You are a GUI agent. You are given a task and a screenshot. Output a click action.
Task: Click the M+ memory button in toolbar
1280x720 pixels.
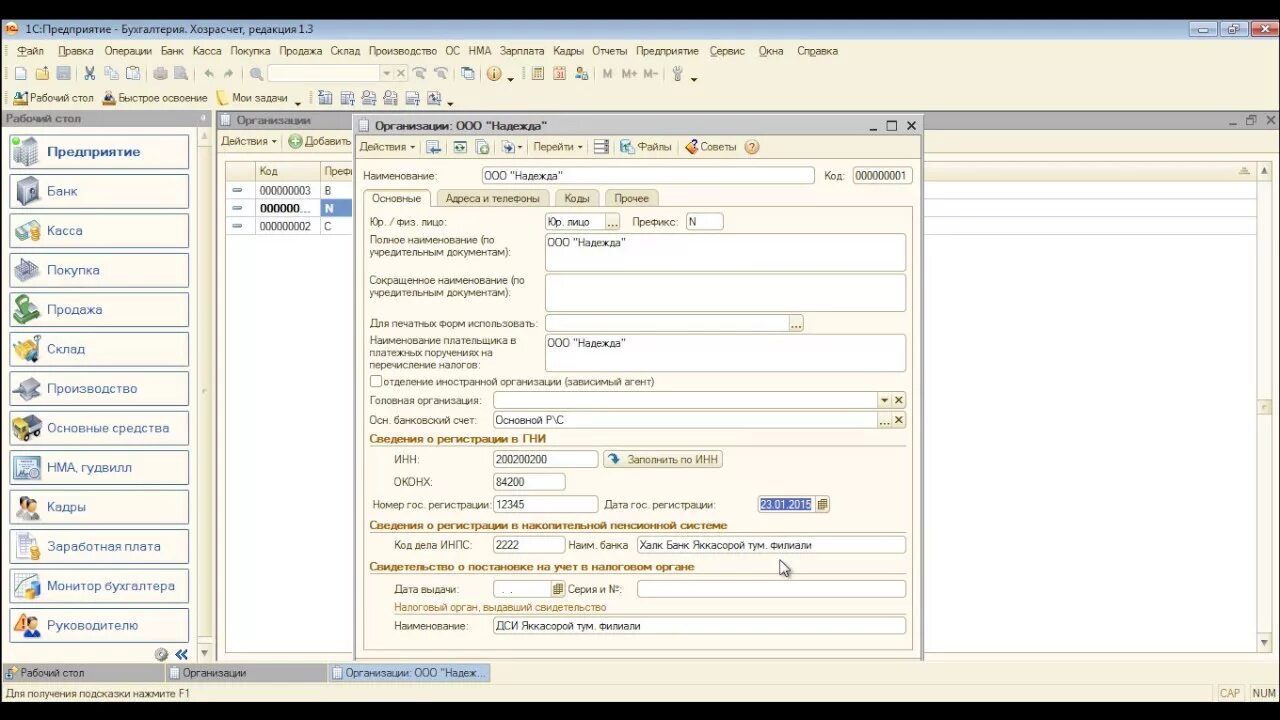(x=629, y=74)
